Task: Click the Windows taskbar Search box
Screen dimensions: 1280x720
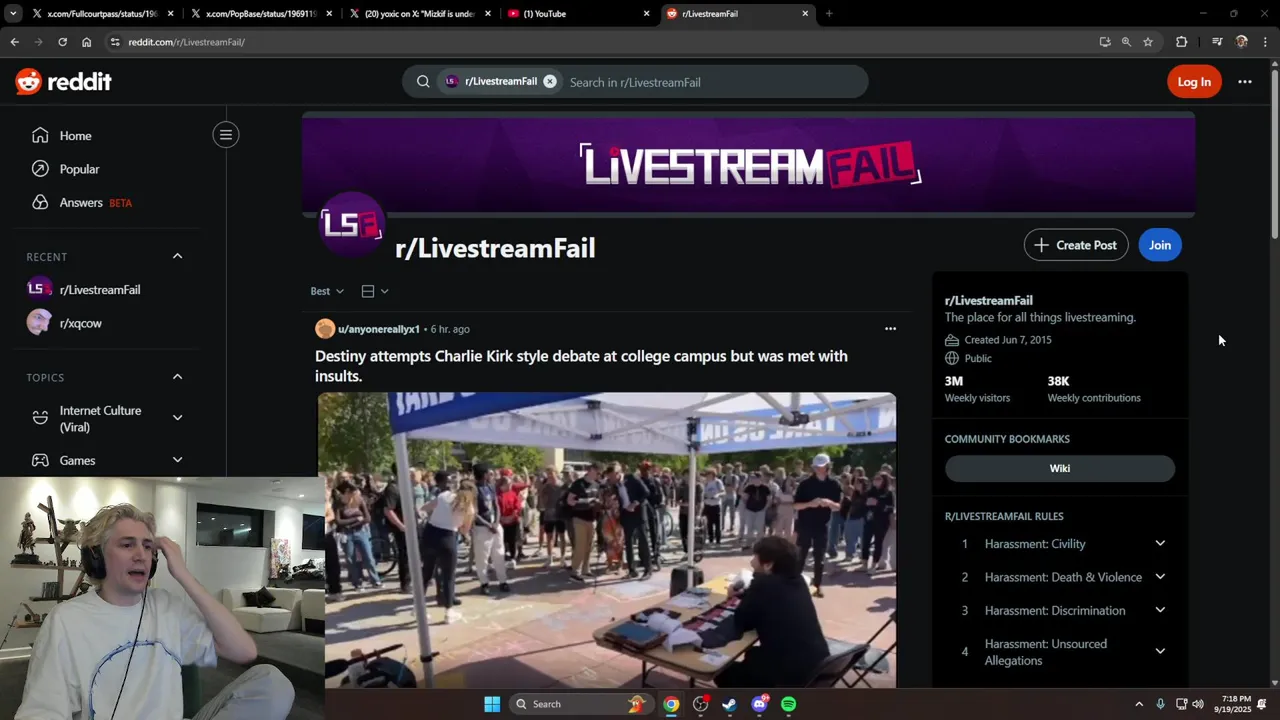Action: coord(580,704)
